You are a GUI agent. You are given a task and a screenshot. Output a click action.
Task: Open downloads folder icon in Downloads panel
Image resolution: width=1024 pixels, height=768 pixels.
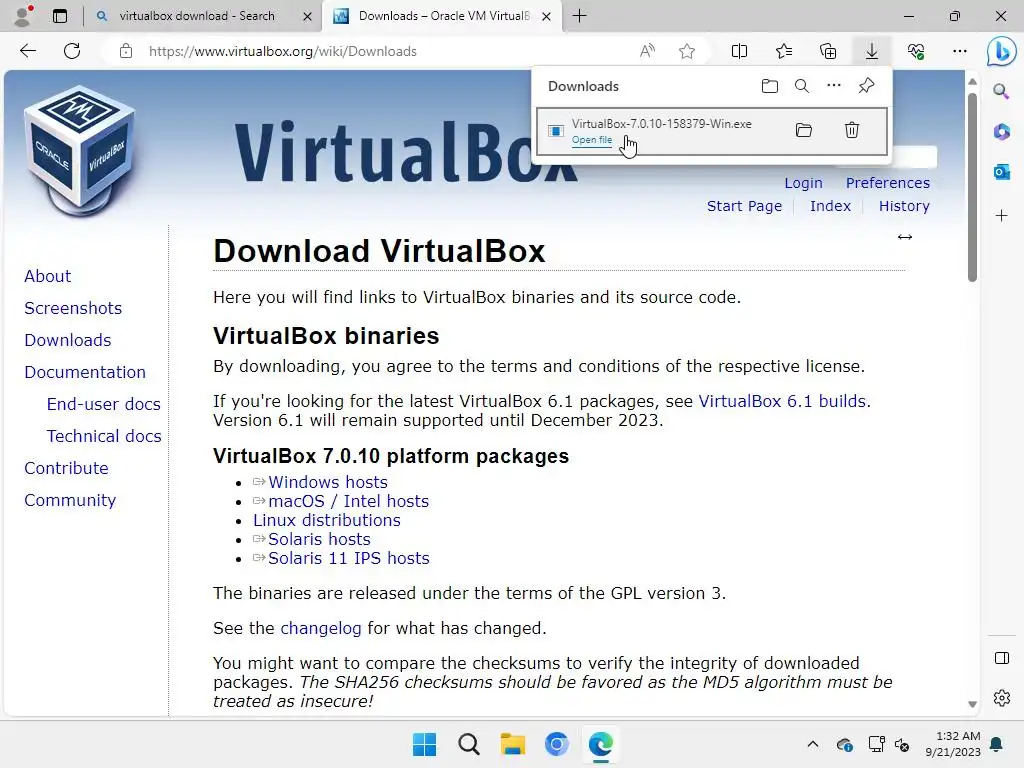pos(770,86)
